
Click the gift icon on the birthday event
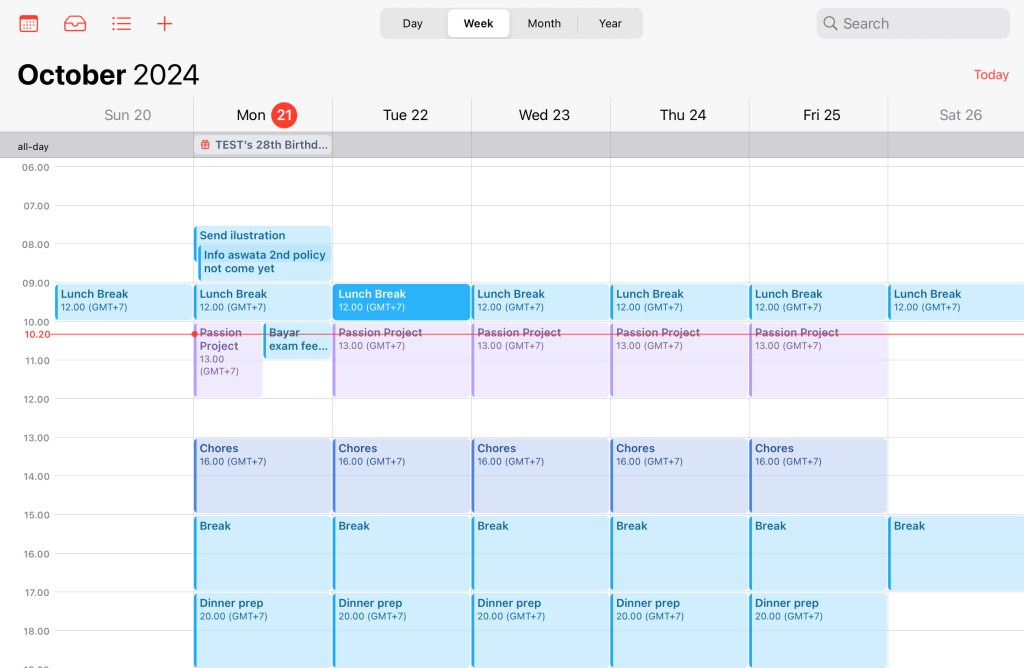[x=205, y=145]
